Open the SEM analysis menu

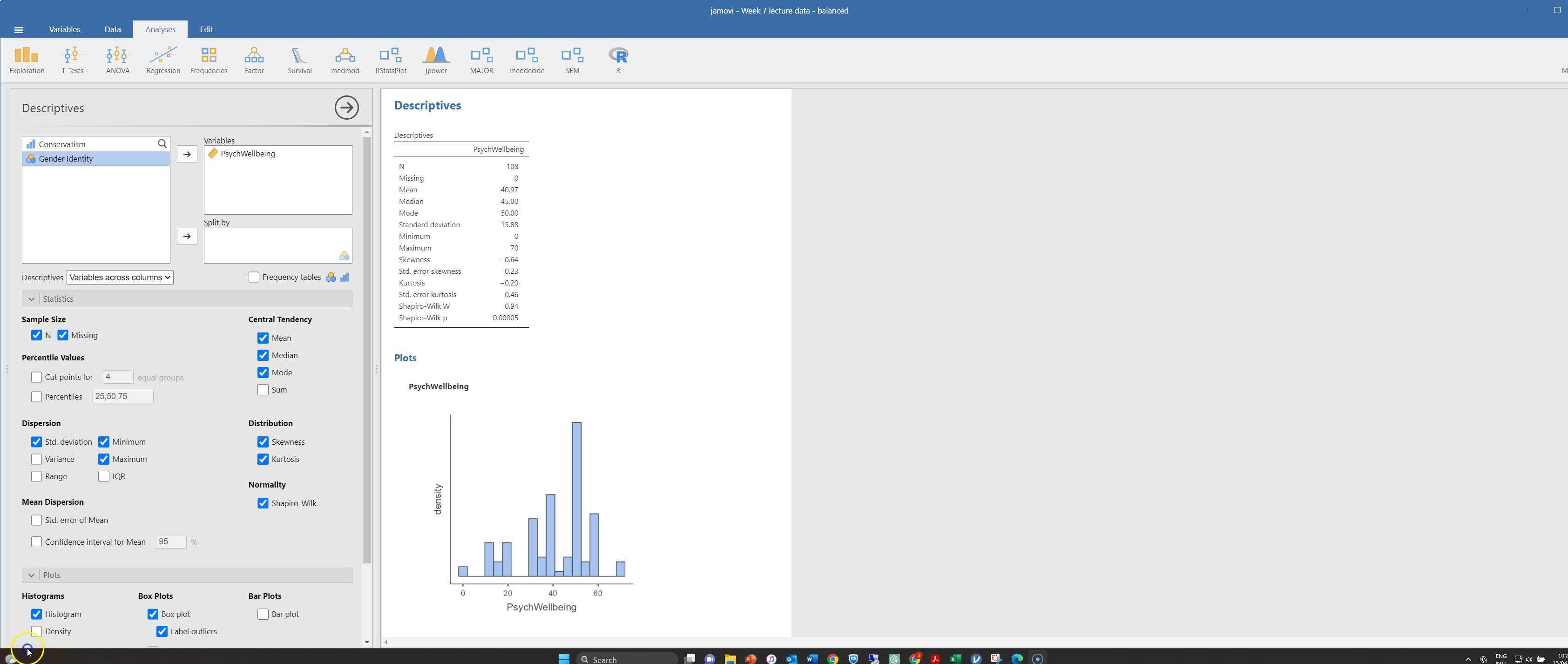tap(572, 59)
